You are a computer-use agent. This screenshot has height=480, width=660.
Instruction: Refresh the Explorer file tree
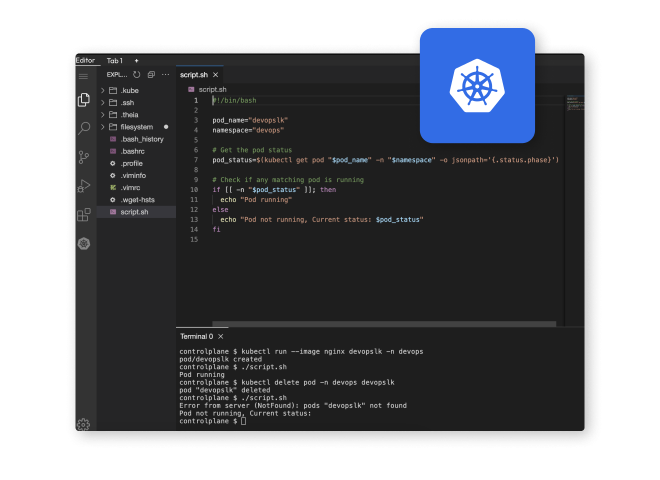tap(137, 75)
